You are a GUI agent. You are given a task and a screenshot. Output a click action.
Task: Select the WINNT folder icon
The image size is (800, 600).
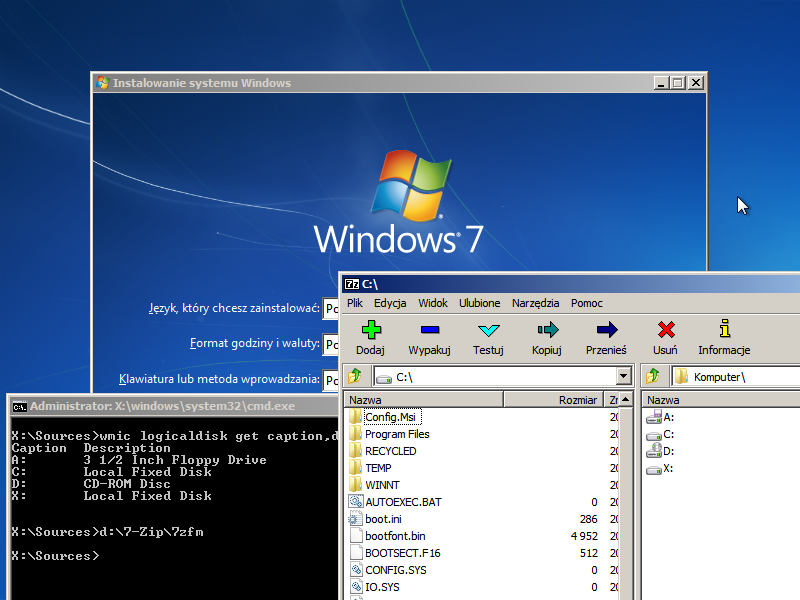pyautogui.click(x=356, y=485)
